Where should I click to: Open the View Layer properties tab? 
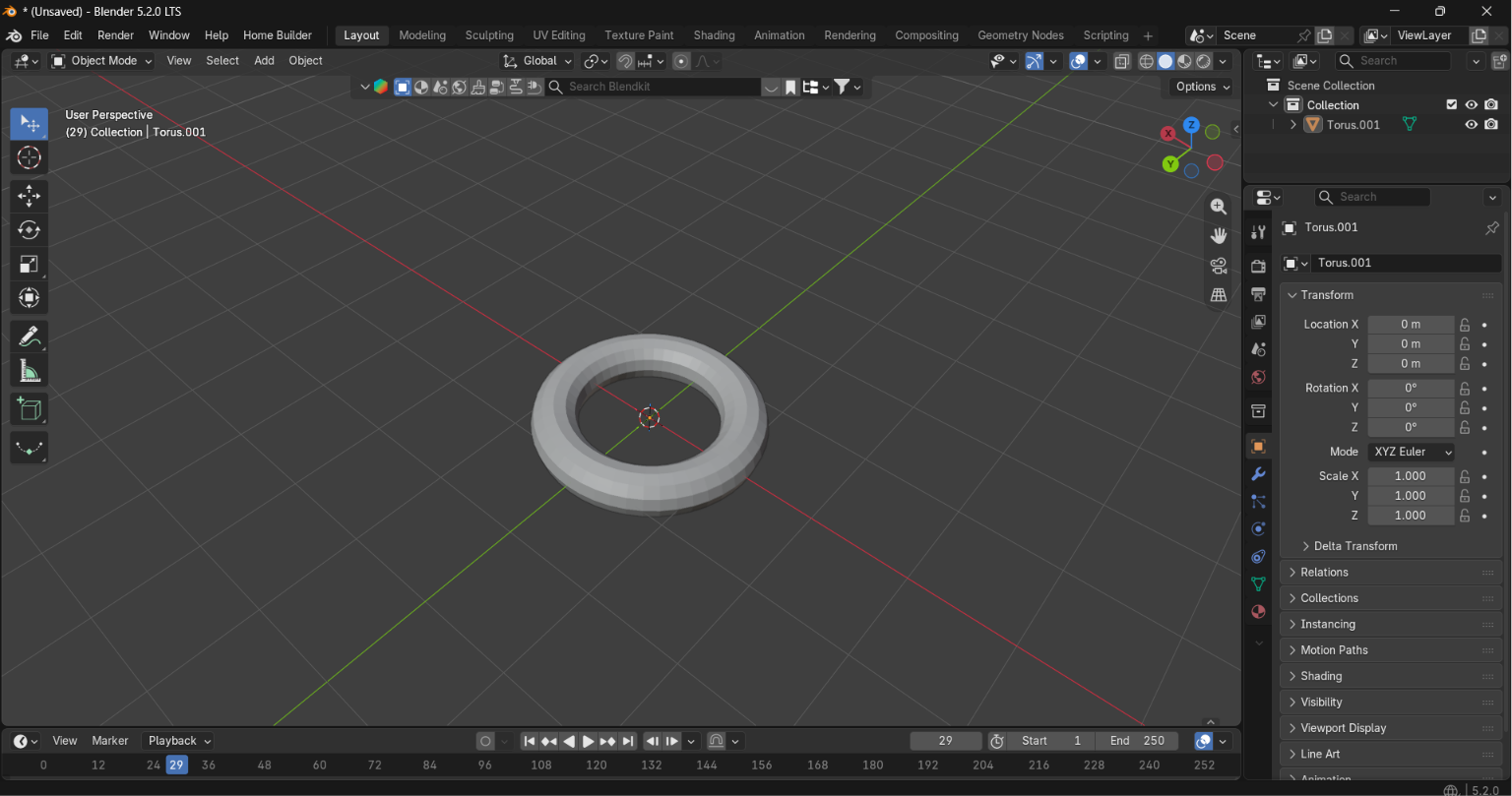(1258, 322)
